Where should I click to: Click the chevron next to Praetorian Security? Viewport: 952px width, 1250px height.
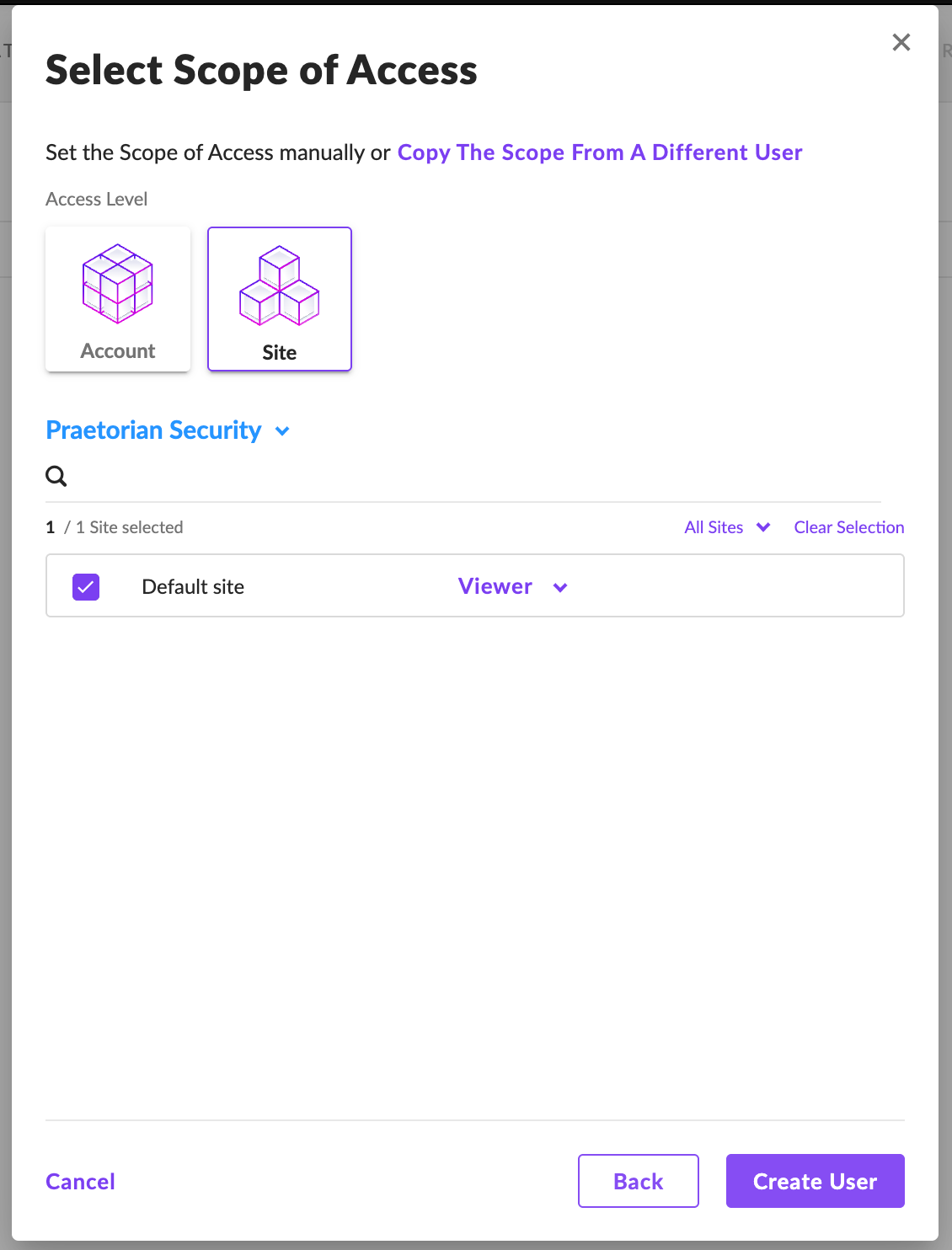tap(282, 431)
